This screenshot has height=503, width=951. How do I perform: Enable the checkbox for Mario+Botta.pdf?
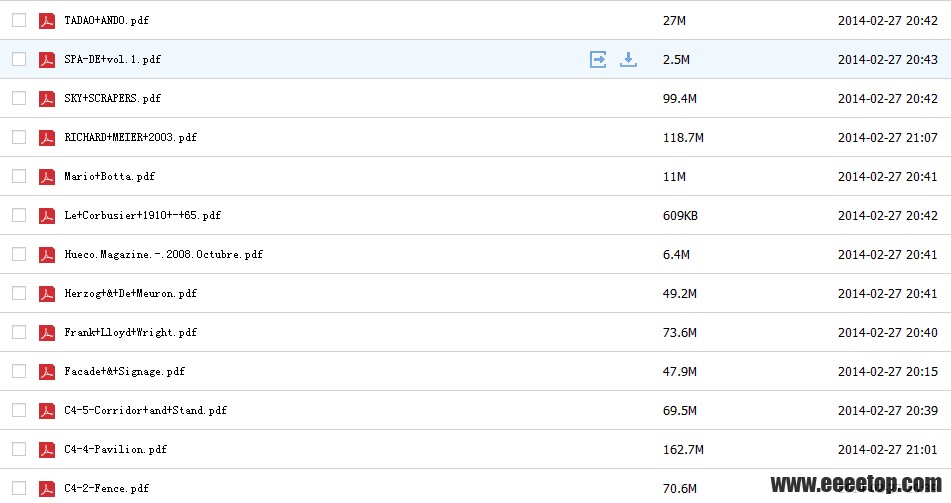pyautogui.click(x=19, y=176)
